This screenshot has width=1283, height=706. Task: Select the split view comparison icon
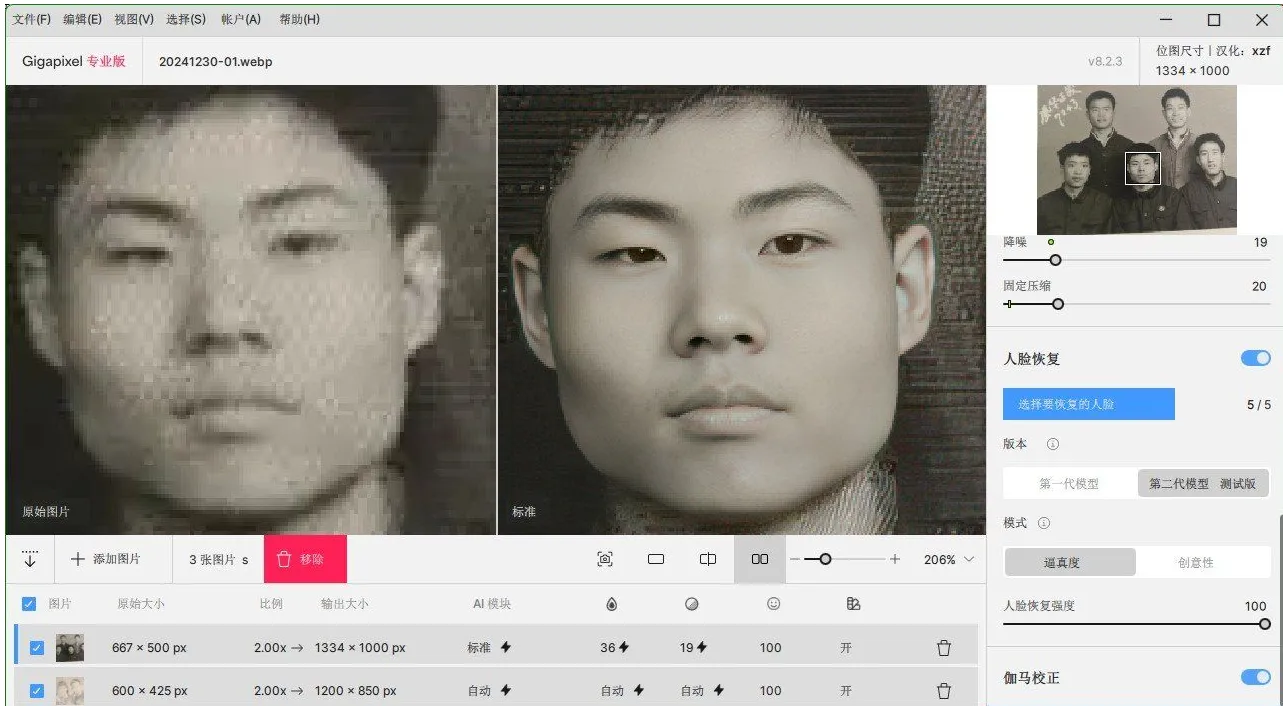click(708, 560)
